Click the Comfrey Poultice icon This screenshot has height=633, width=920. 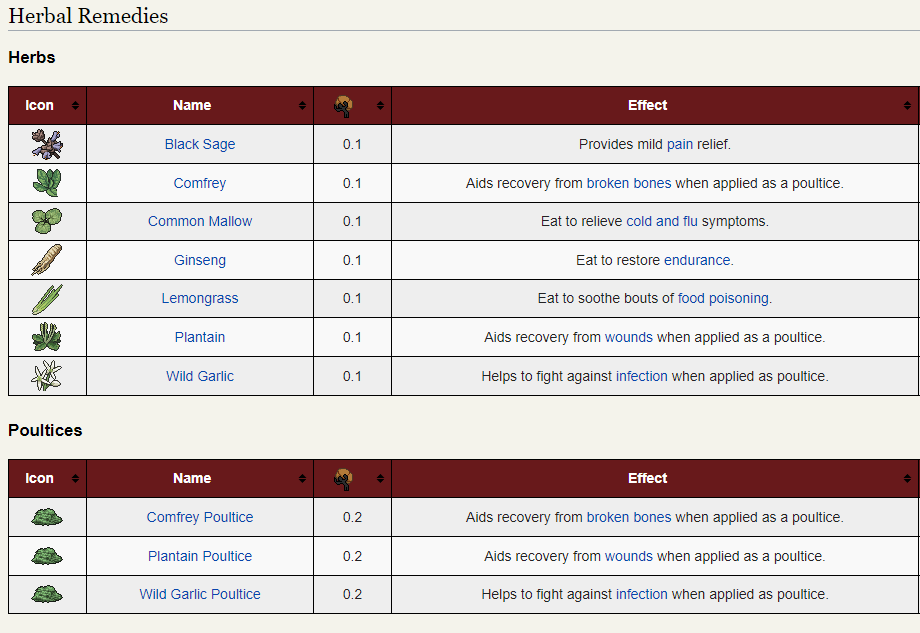[x=47, y=517]
